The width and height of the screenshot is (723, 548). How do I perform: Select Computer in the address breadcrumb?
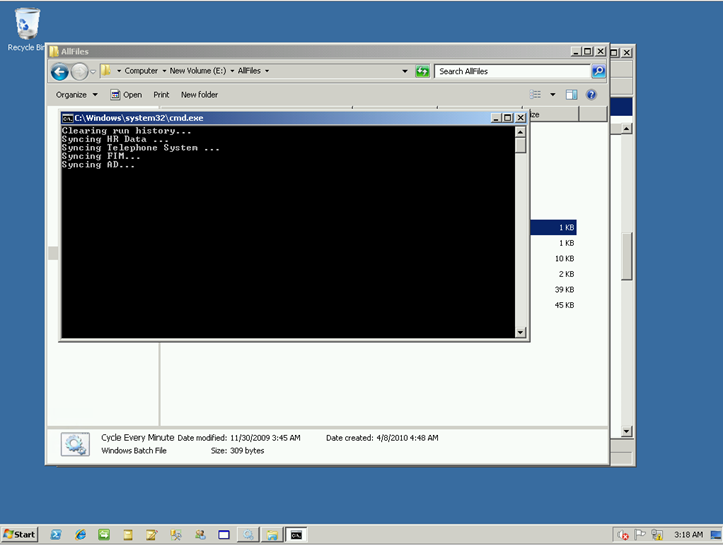[141, 71]
